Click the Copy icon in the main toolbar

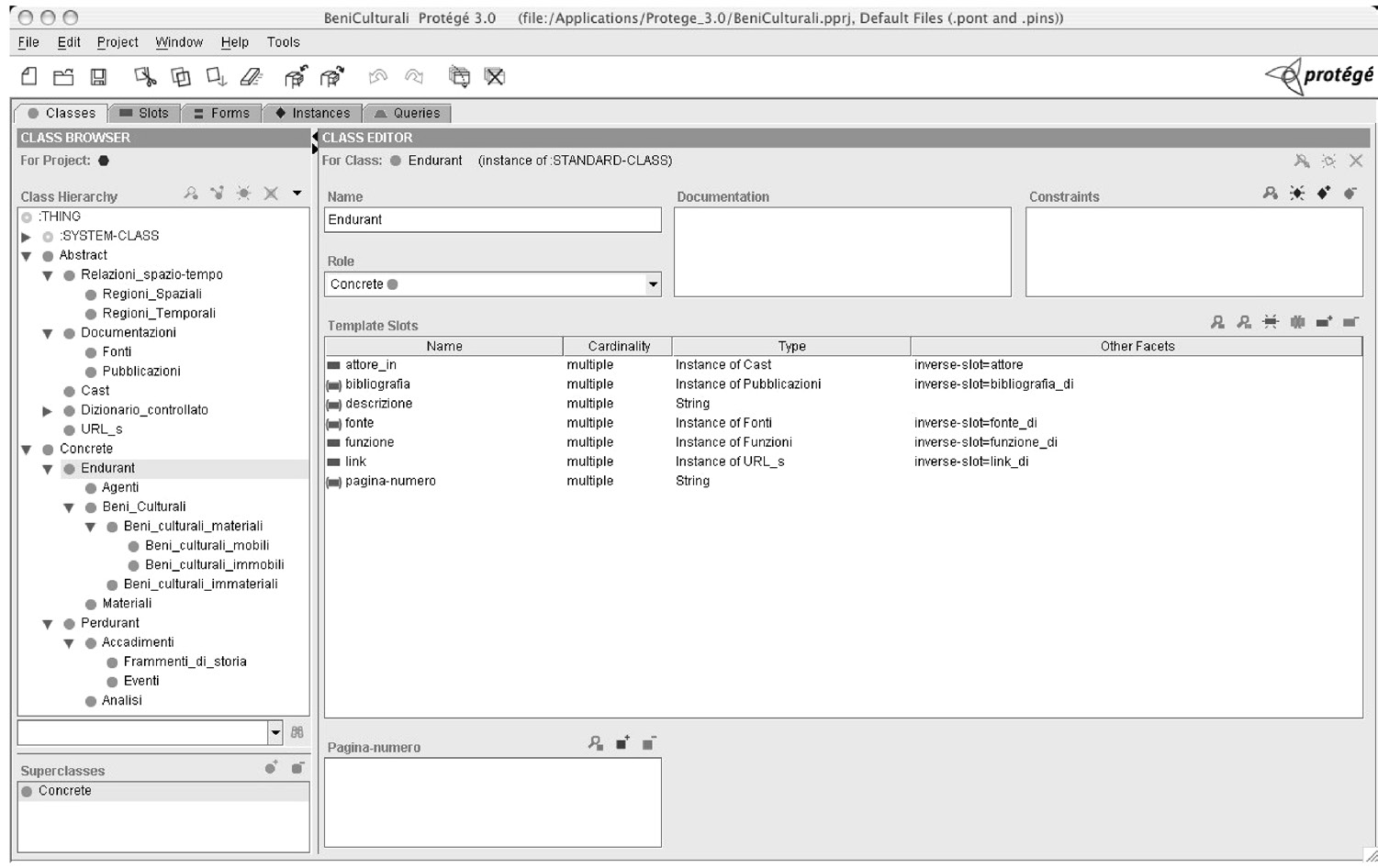(181, 76)
